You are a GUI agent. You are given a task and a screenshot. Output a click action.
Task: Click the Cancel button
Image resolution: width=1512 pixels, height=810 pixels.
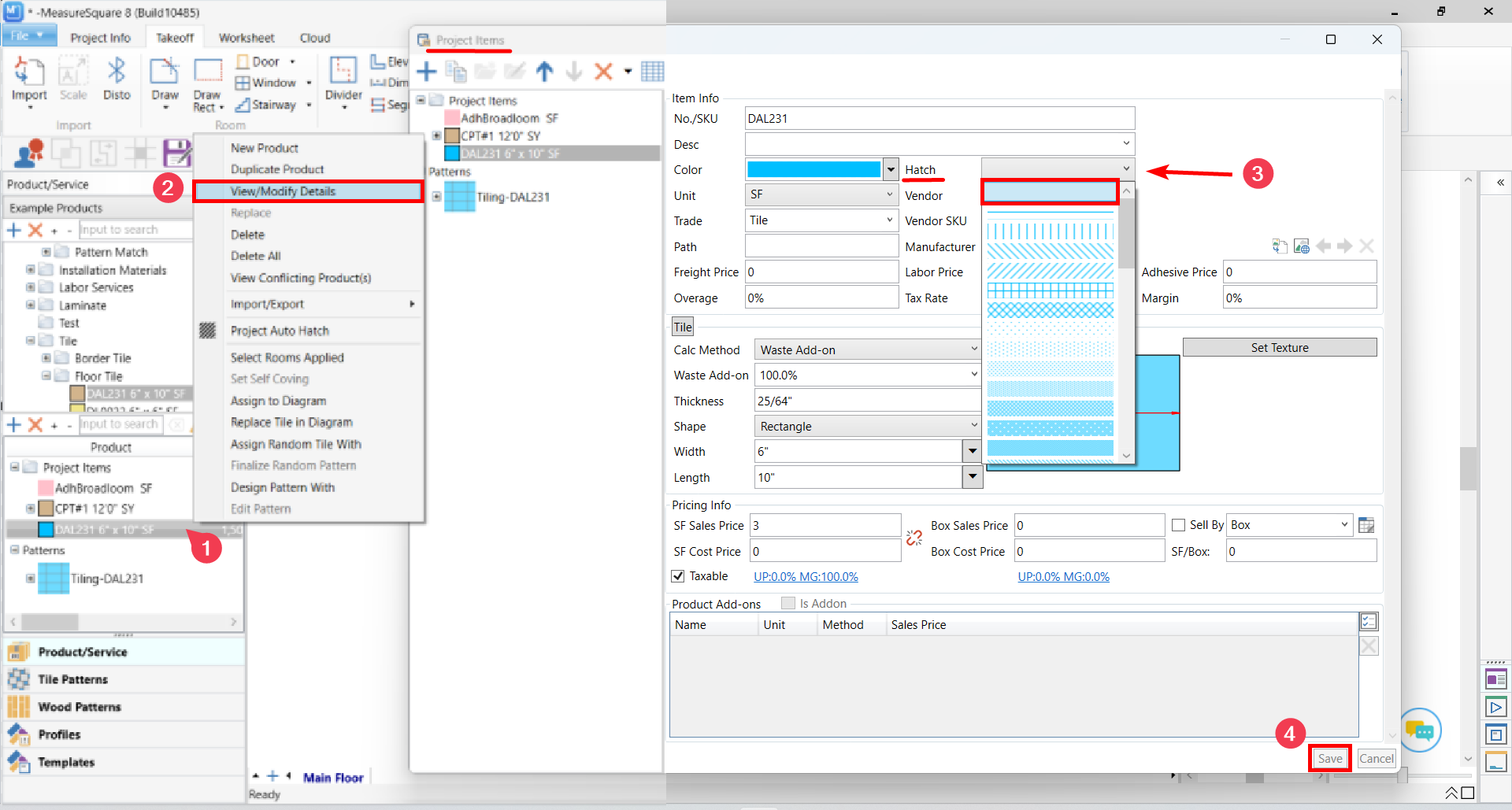click(1377, 759)
